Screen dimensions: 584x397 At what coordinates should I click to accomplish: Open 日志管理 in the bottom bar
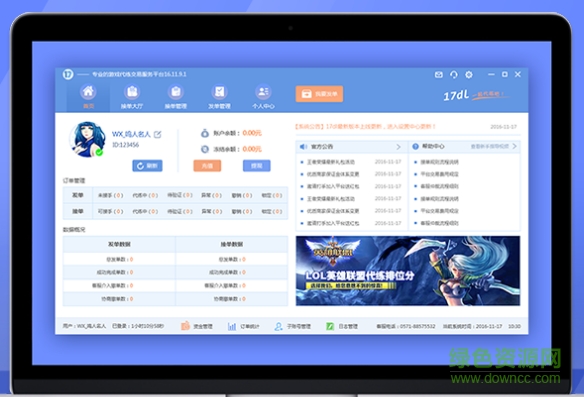pos(342,326)
